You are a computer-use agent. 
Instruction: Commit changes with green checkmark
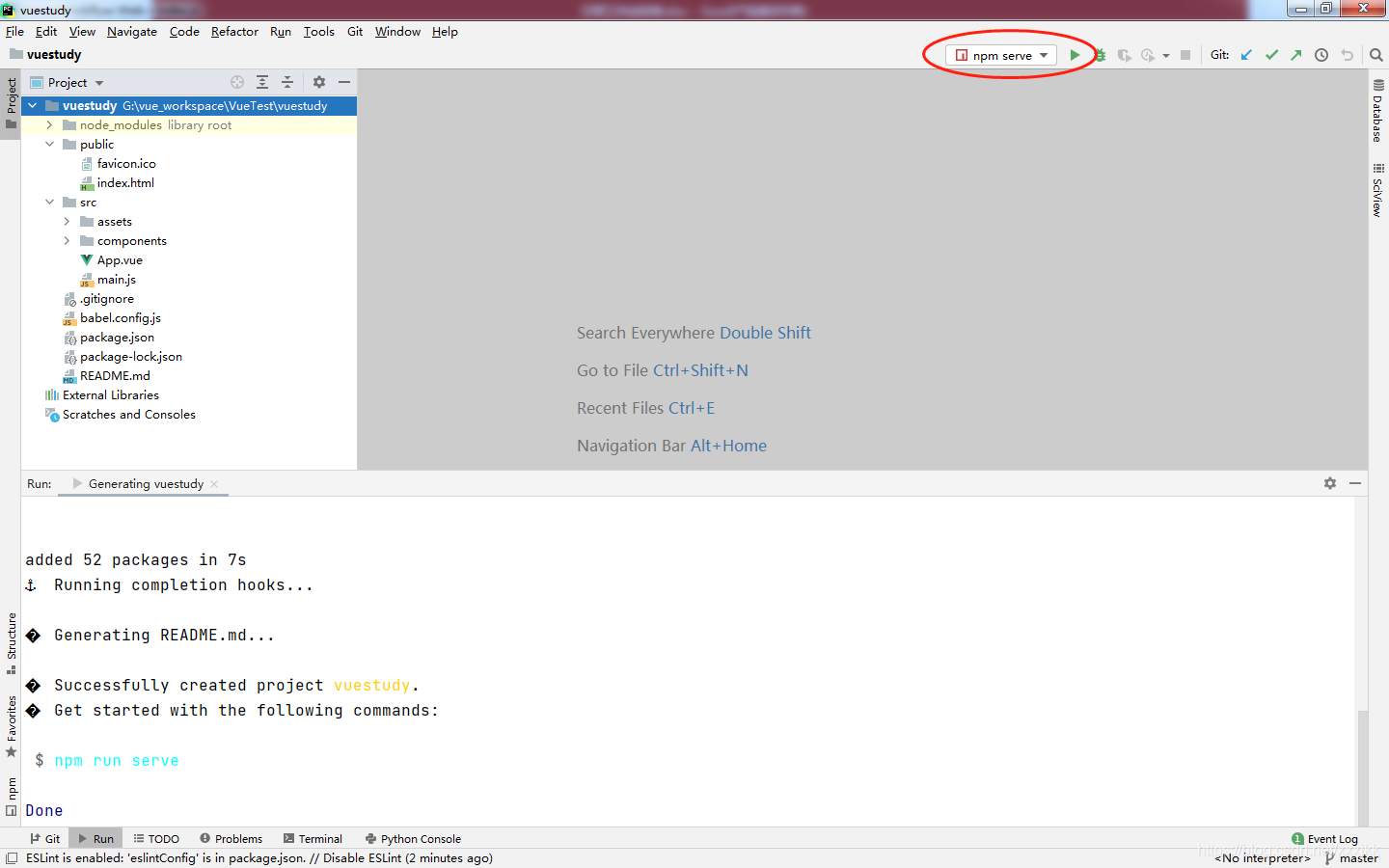[x=1271, y=55]
